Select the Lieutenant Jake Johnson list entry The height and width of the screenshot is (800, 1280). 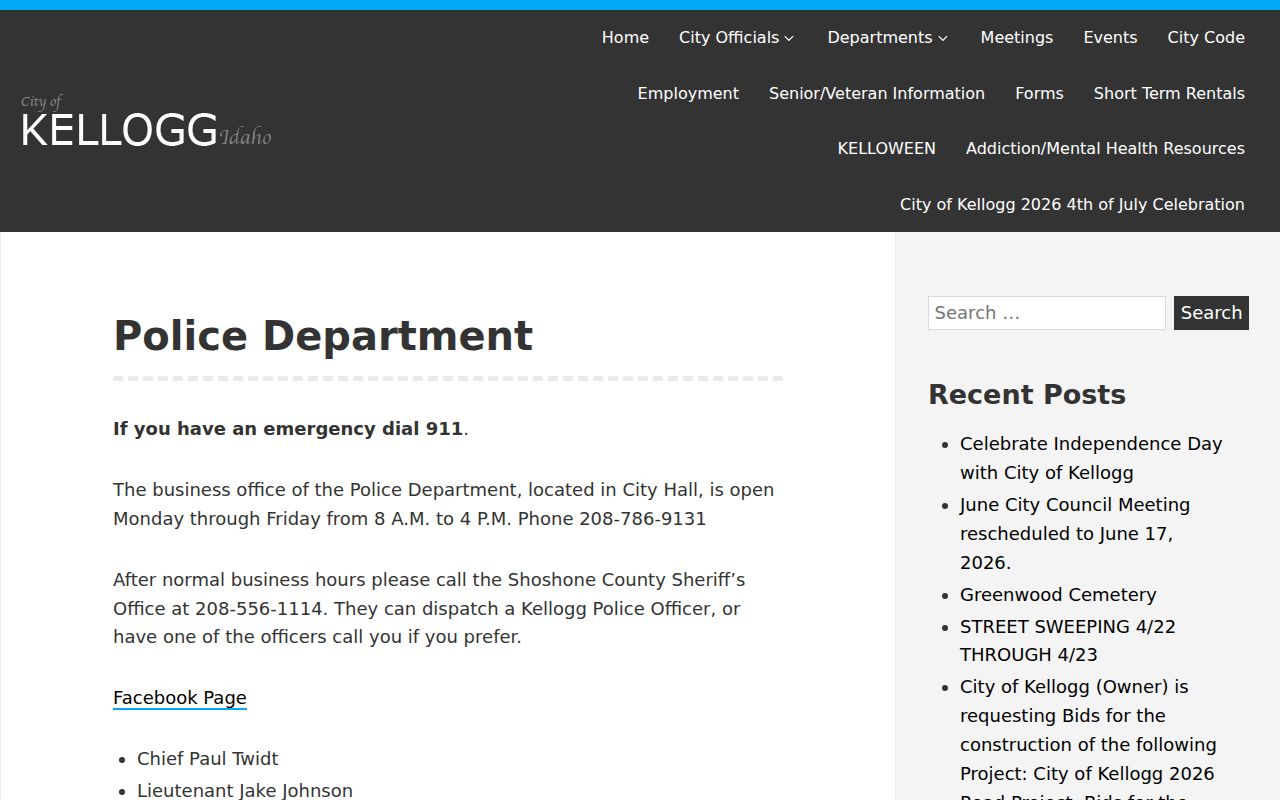point(245,790)
